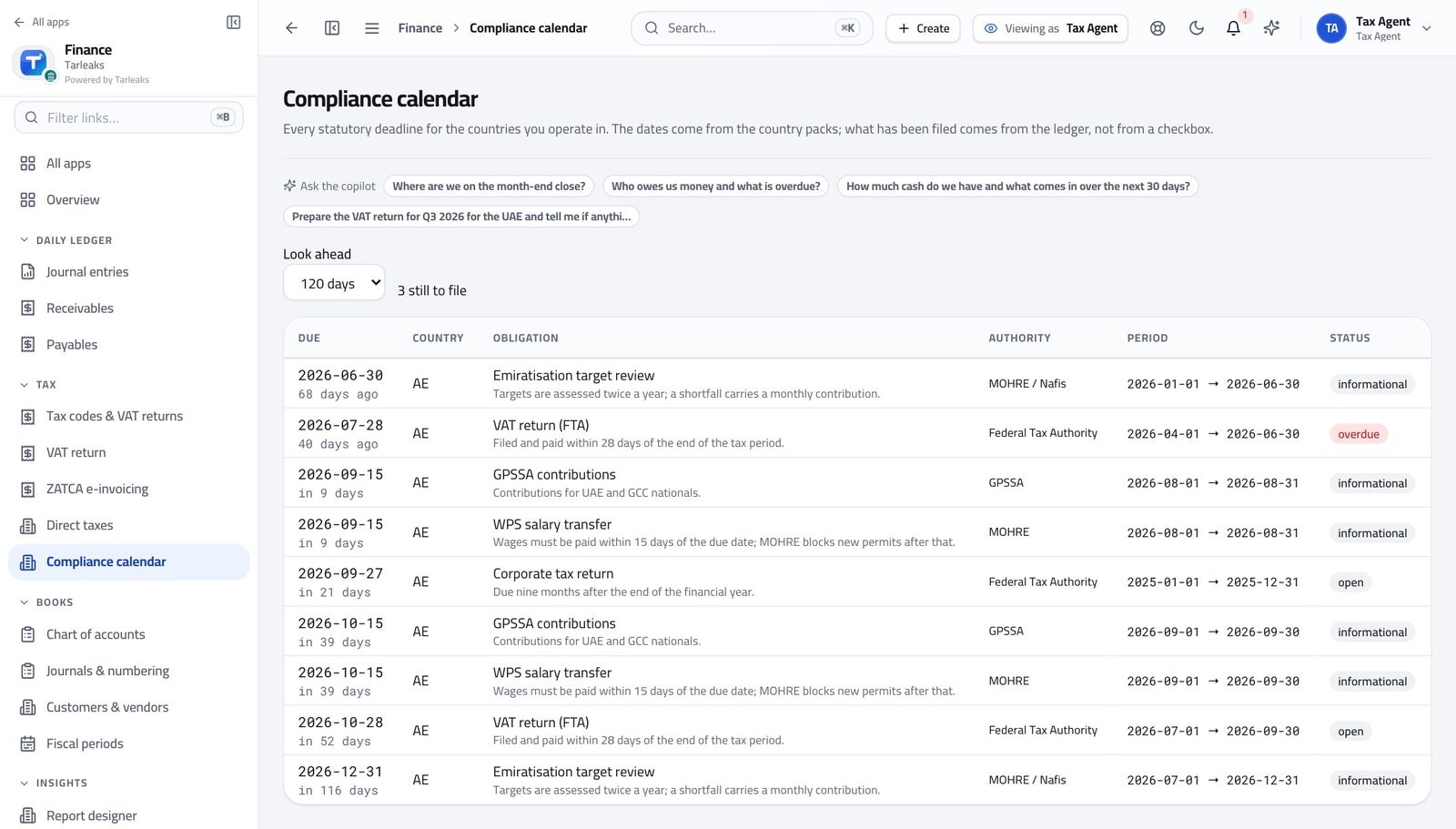Click the Finance Tarleaks app logo
The height and width of the screenshot is (829, 1456).
pos(34,63)
